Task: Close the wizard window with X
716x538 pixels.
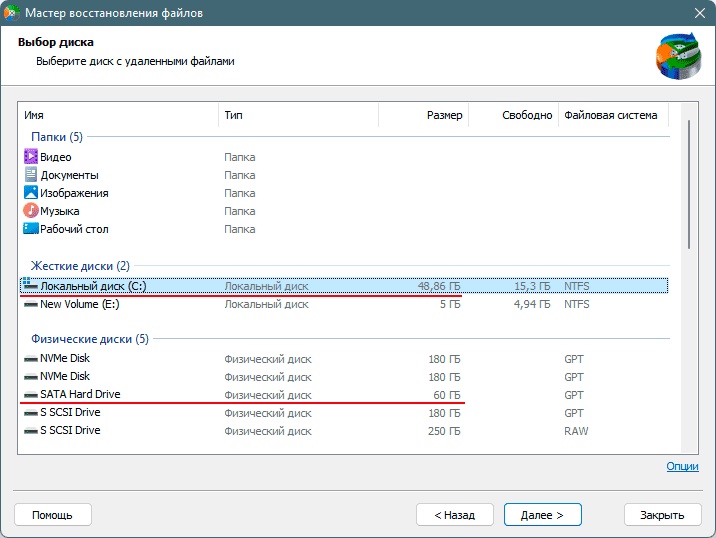Action: [x=700, y=13]
